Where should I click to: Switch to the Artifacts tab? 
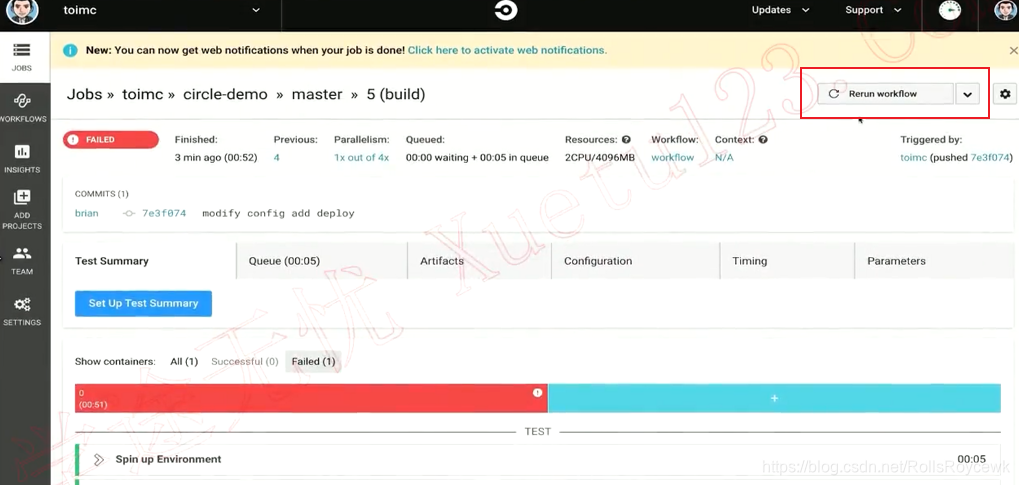click(x=479, y=261)
